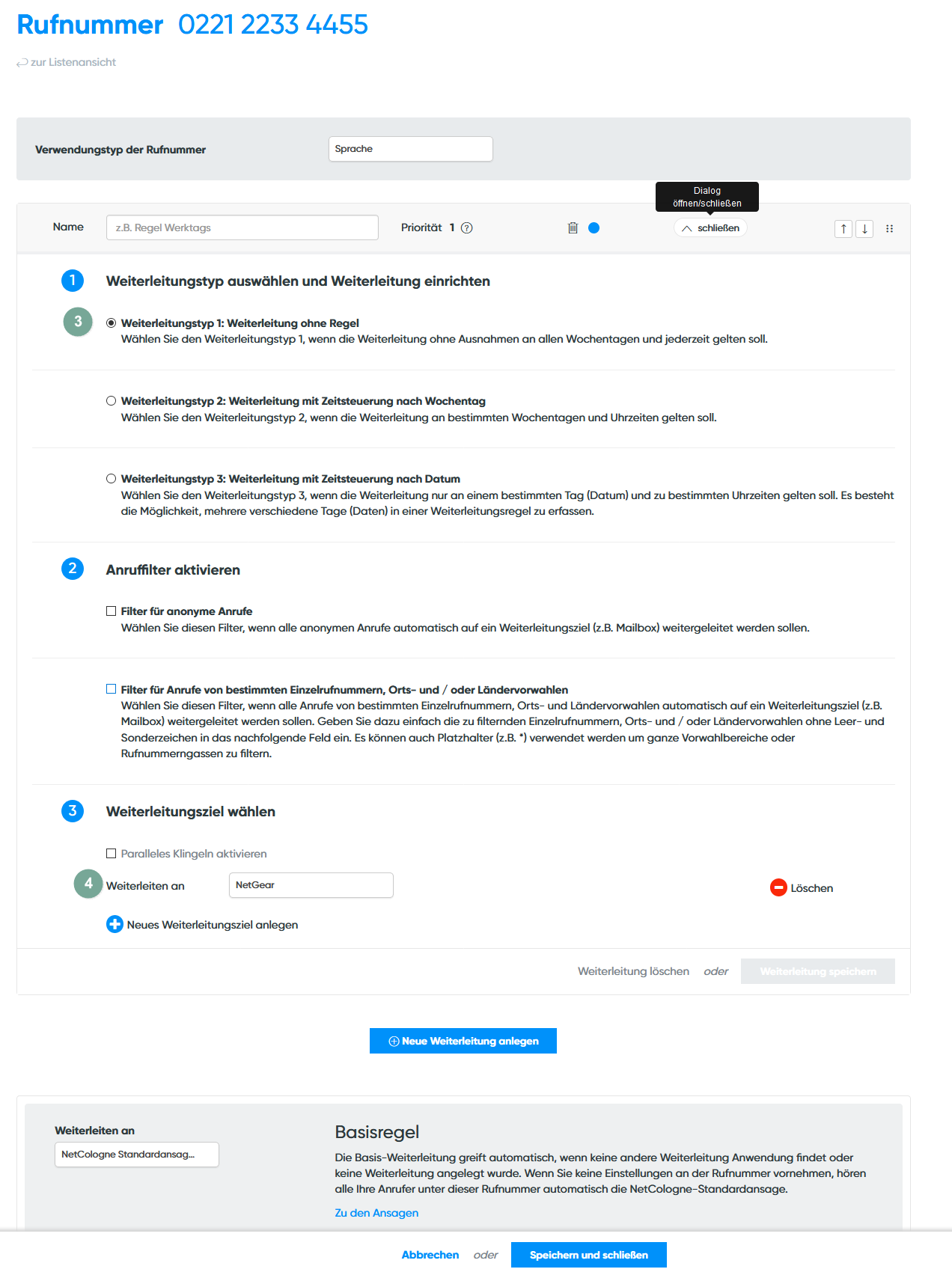Open Basisregel dropdown NetCologne Standardansage
The height and width of the screenshot is (1278, 952).
137,1155
